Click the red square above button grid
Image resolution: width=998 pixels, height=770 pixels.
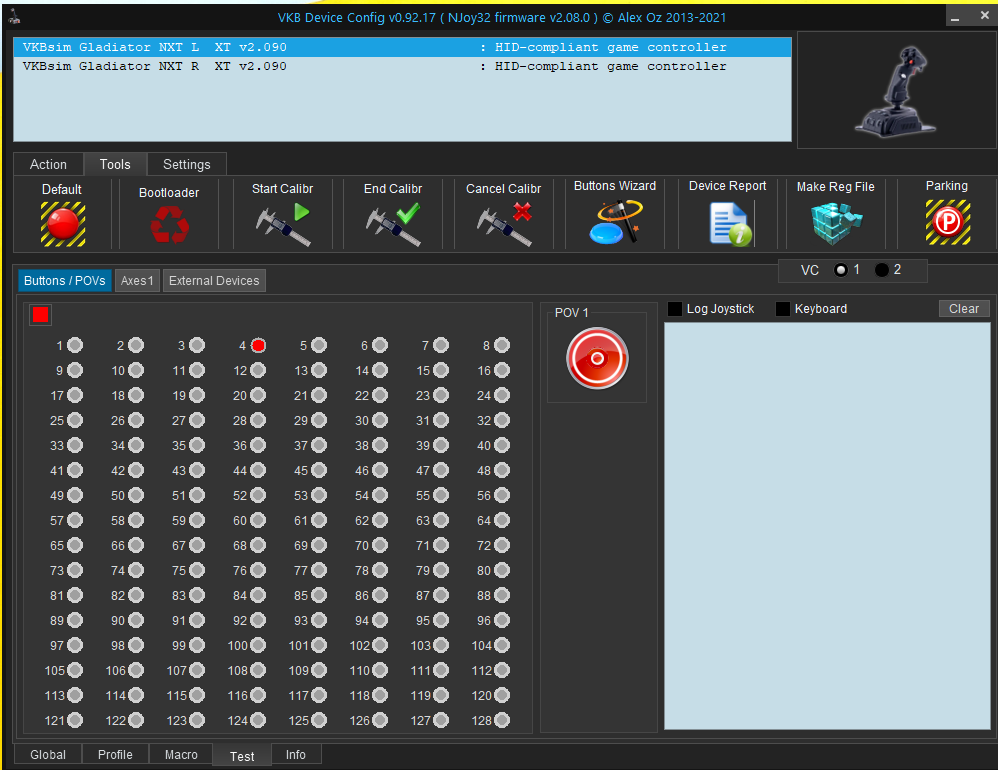coord(41,314)
